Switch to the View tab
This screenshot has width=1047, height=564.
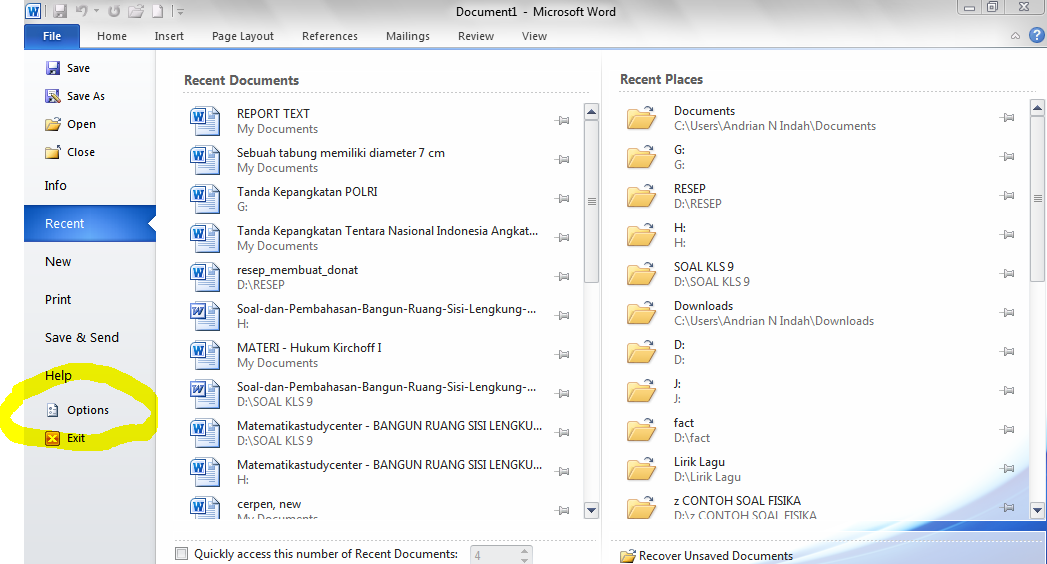tap(534, 36)
